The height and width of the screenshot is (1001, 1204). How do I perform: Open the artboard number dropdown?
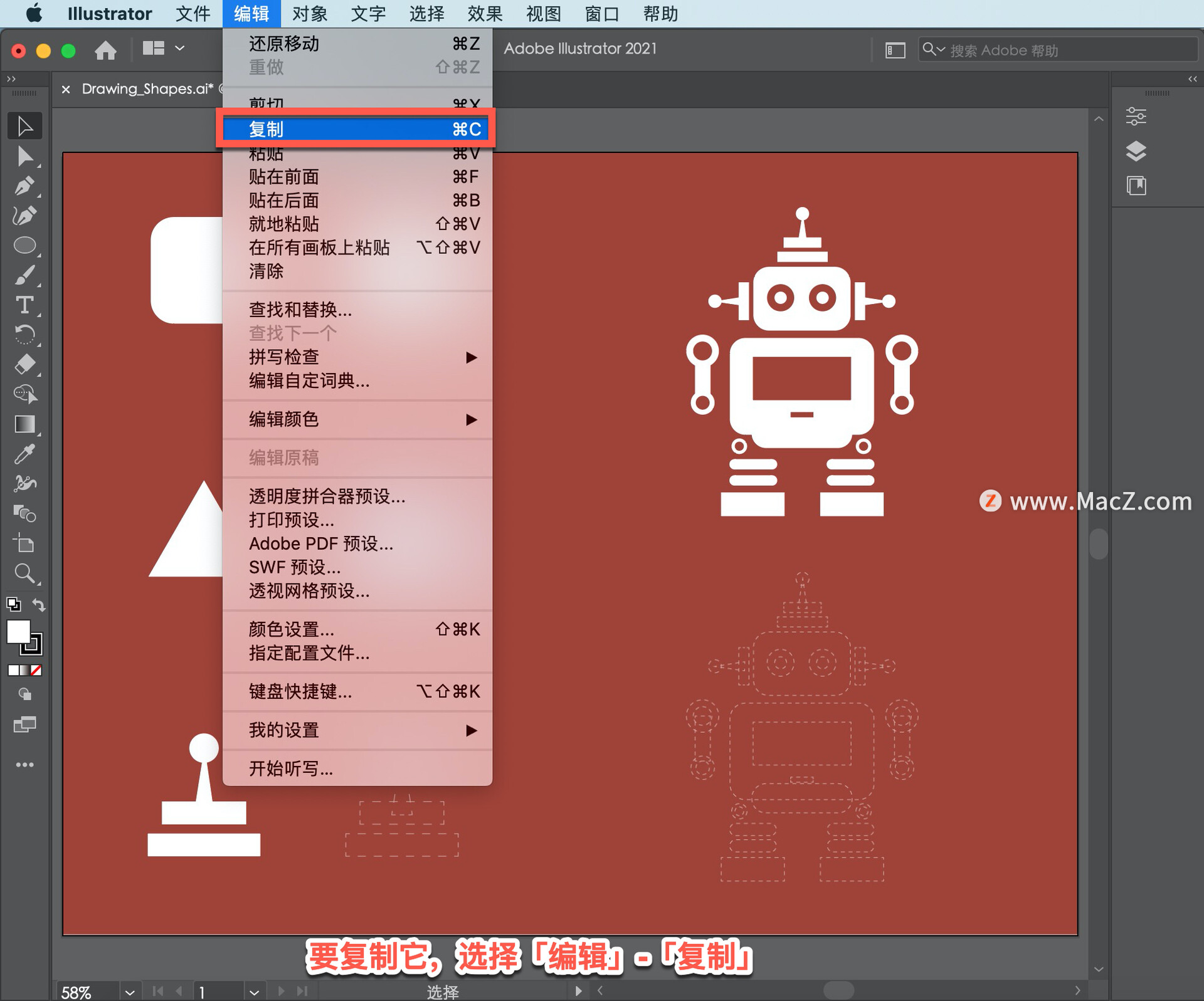(254, 992)
